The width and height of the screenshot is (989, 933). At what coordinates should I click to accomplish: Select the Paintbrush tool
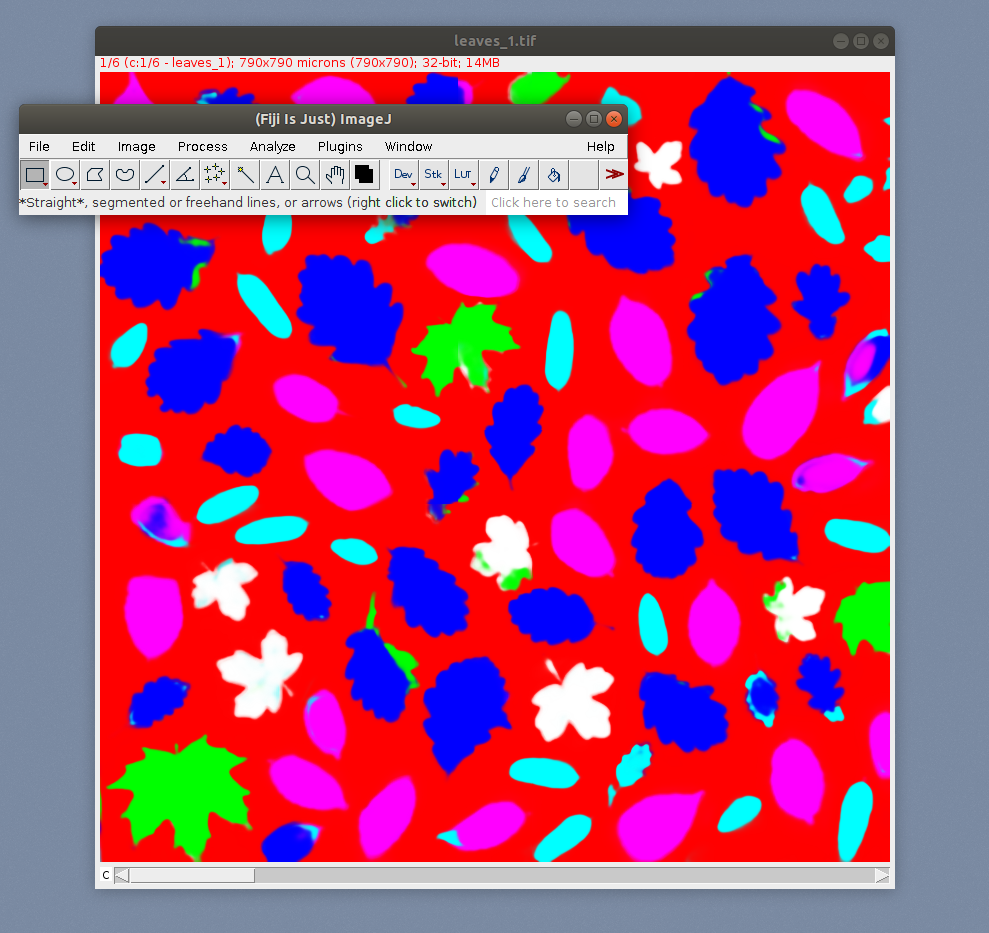click(523, 174)
